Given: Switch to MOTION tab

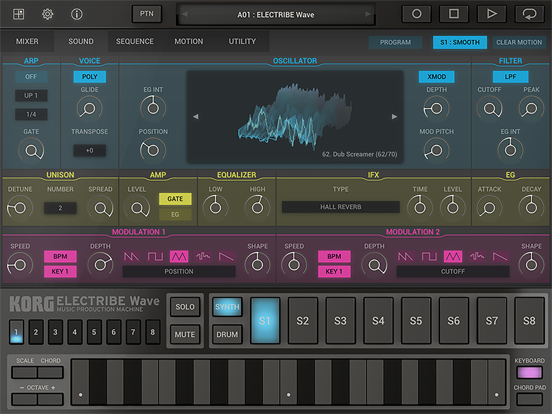Looking at the screenshot, I should [189, 41].
